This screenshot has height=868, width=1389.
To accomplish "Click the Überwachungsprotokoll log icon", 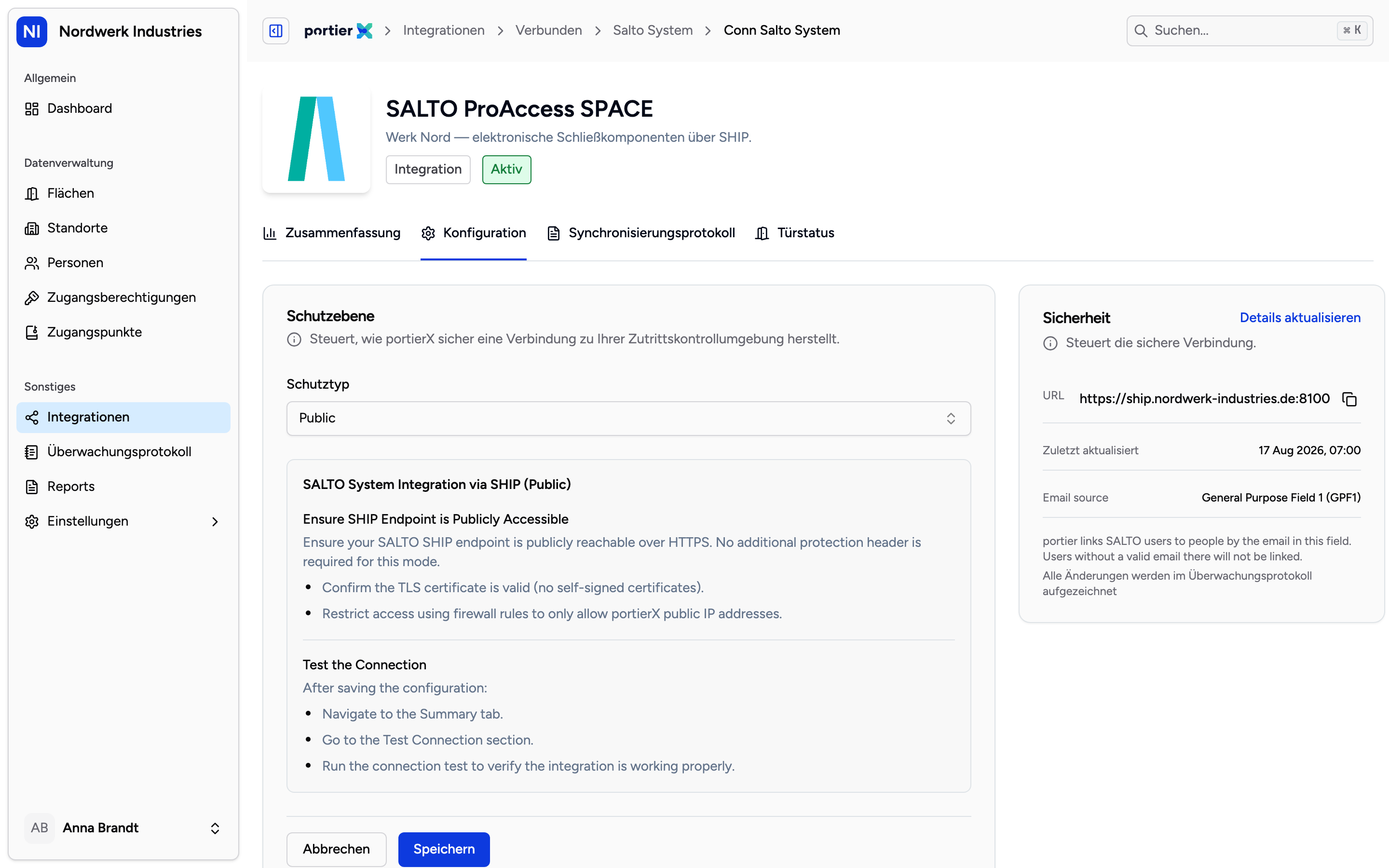I will [x=31, y=452].
